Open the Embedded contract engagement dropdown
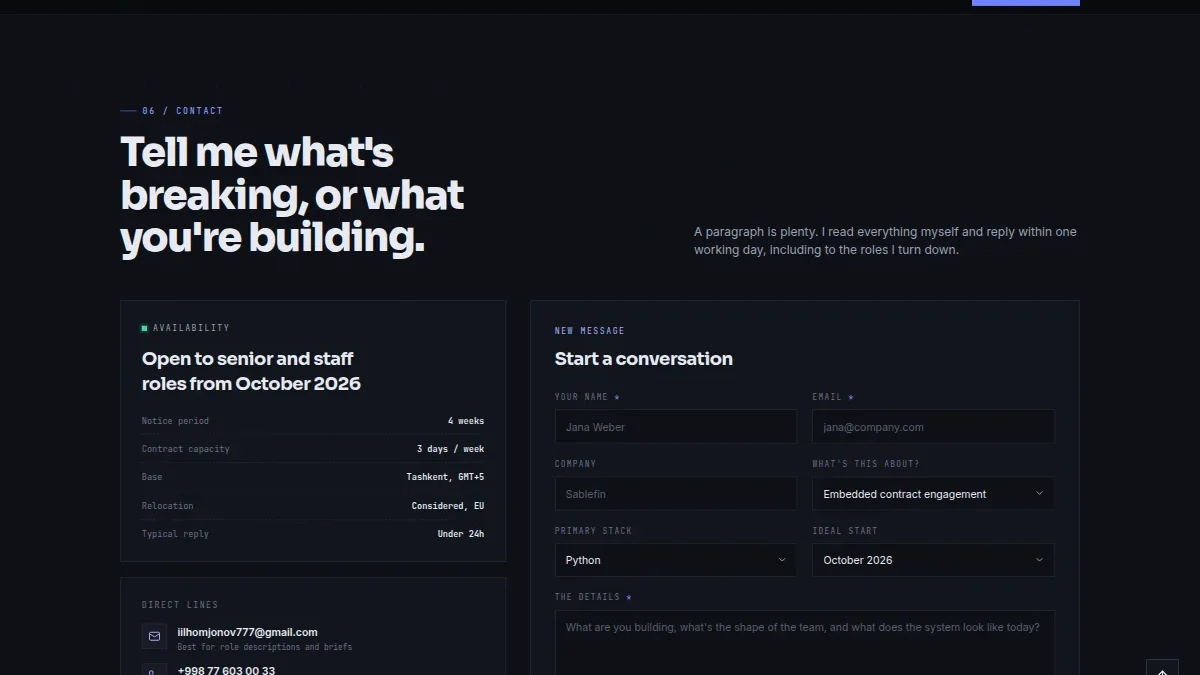Image resolution: width=1200 pixels, height=675 pixels. [933, 493]
